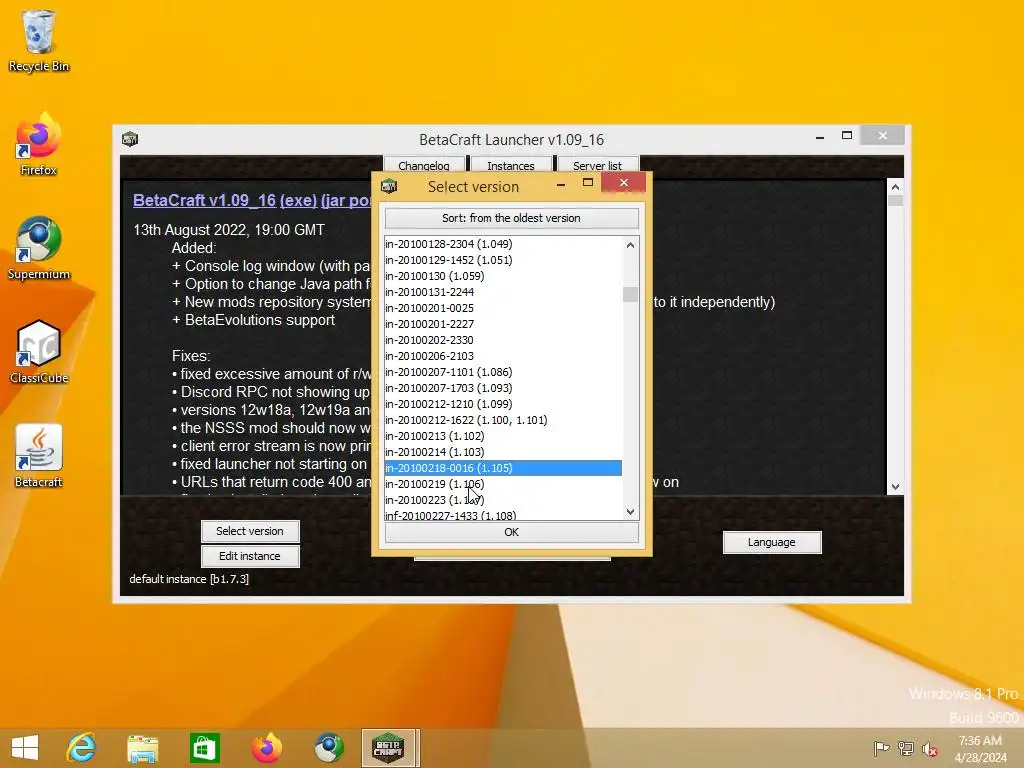Viewport: 1024px width, 768px height.
Task: Toggle sort: from the oldest version
Action: click(x=511, y=218)
